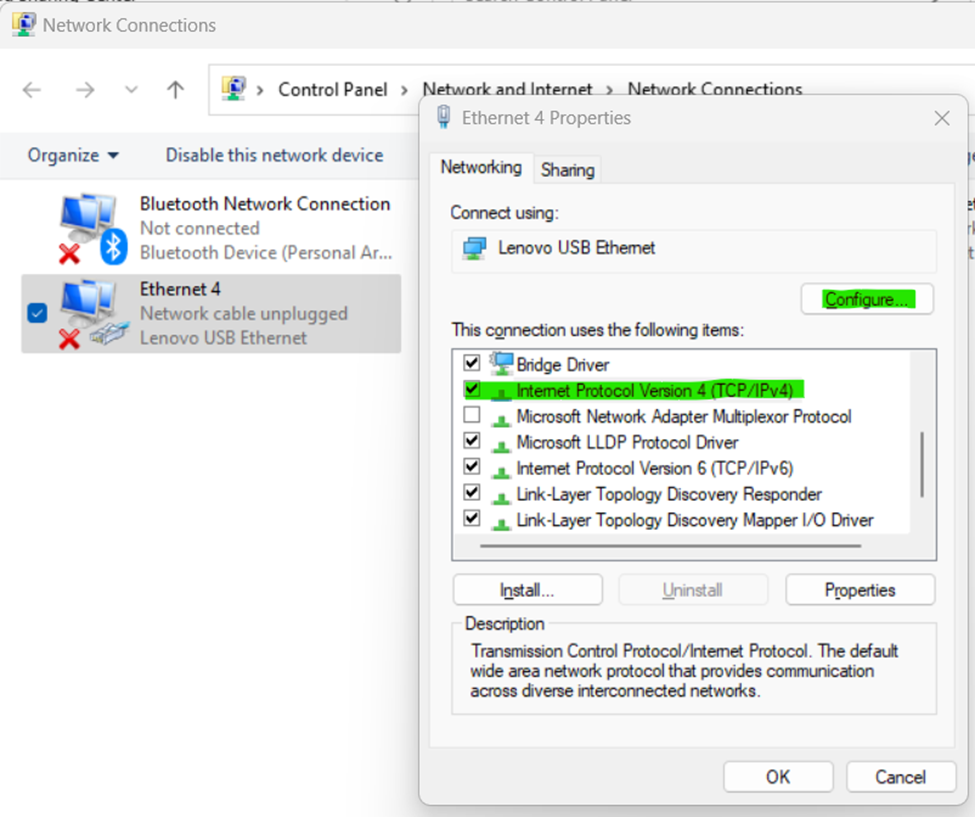Click the vertical scrollbar in items list
975x817 pixels.
coord(921,464)
